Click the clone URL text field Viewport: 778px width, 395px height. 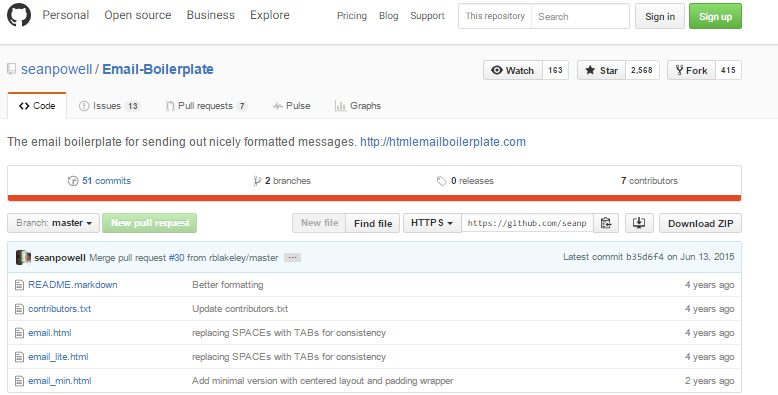527,223
